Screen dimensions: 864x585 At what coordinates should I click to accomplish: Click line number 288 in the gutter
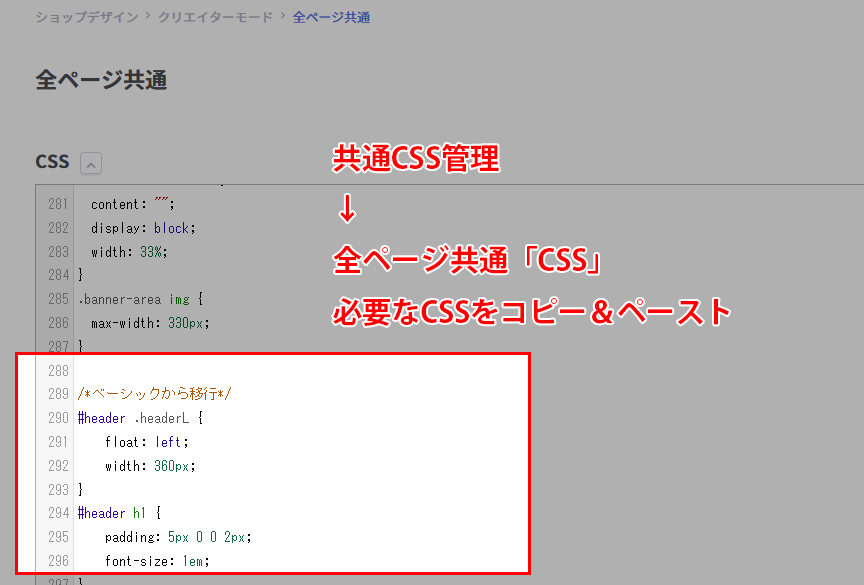click(58, 371)
